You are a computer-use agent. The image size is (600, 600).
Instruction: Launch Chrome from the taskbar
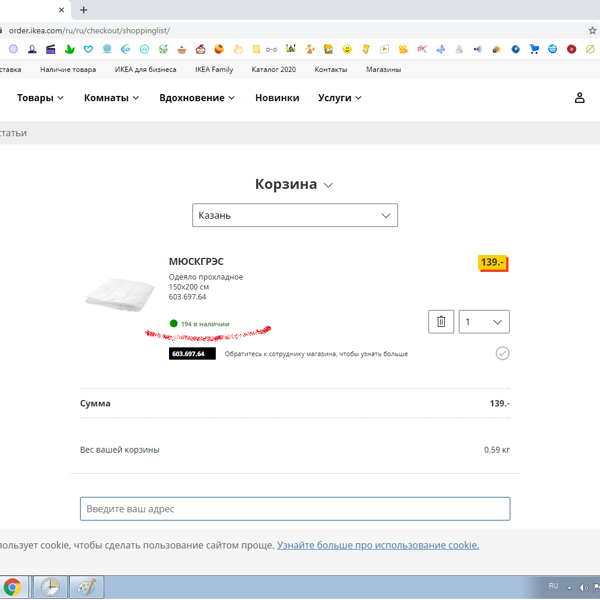pyautogui.click(x=13, y=587)
